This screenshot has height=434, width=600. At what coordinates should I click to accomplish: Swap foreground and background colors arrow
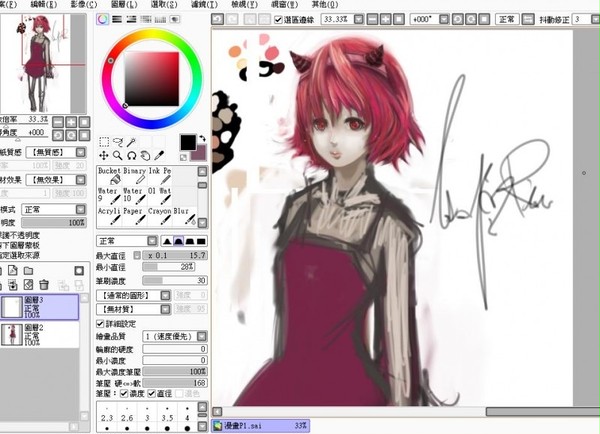pos(203,138)
